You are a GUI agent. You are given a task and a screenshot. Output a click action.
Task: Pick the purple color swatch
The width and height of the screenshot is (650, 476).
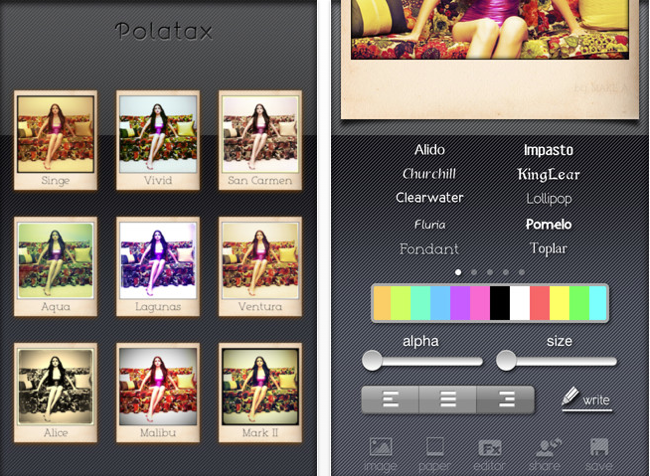pos(460,303)
